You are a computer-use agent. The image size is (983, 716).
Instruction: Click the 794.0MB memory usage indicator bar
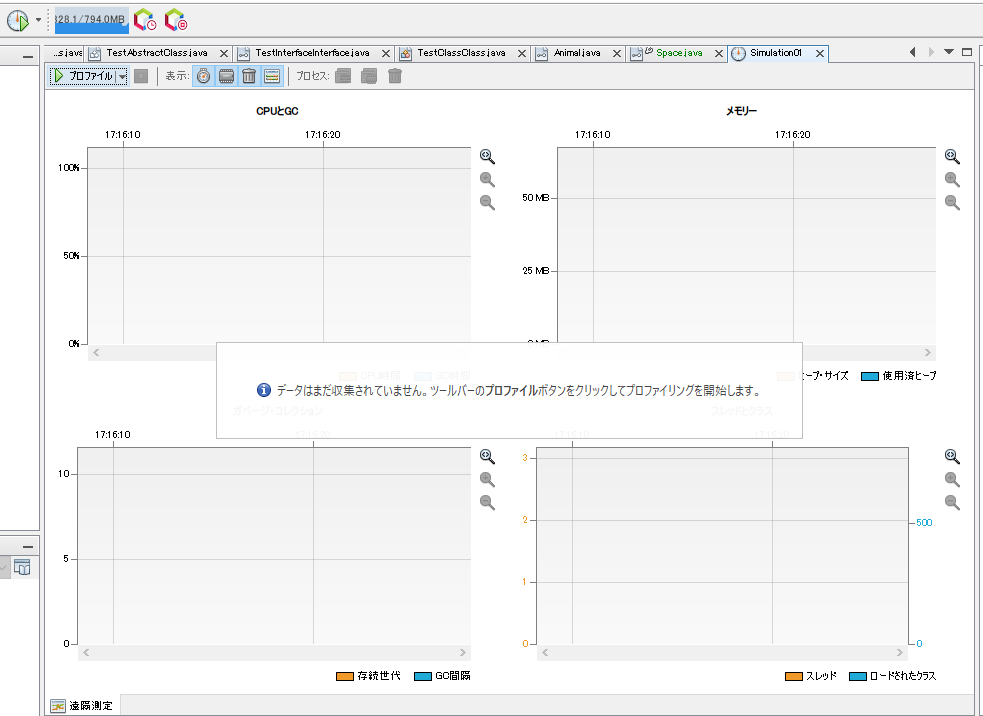[92, 20]
